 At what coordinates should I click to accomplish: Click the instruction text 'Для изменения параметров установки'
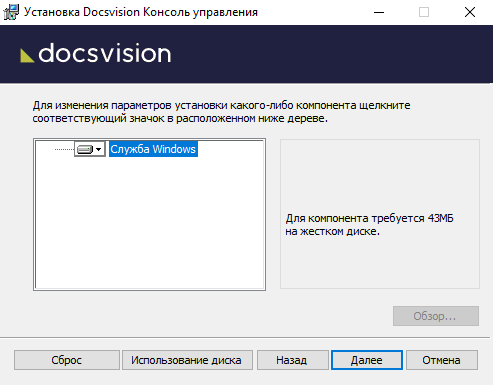coord(130,105)
